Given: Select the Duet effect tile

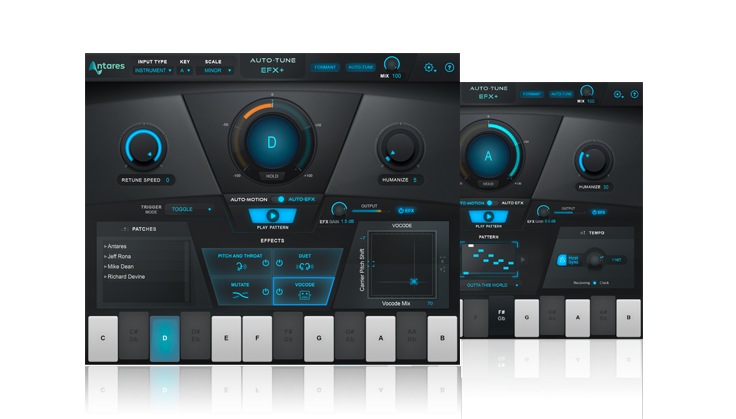Looking at the screenshot, I should pos(307,263).
